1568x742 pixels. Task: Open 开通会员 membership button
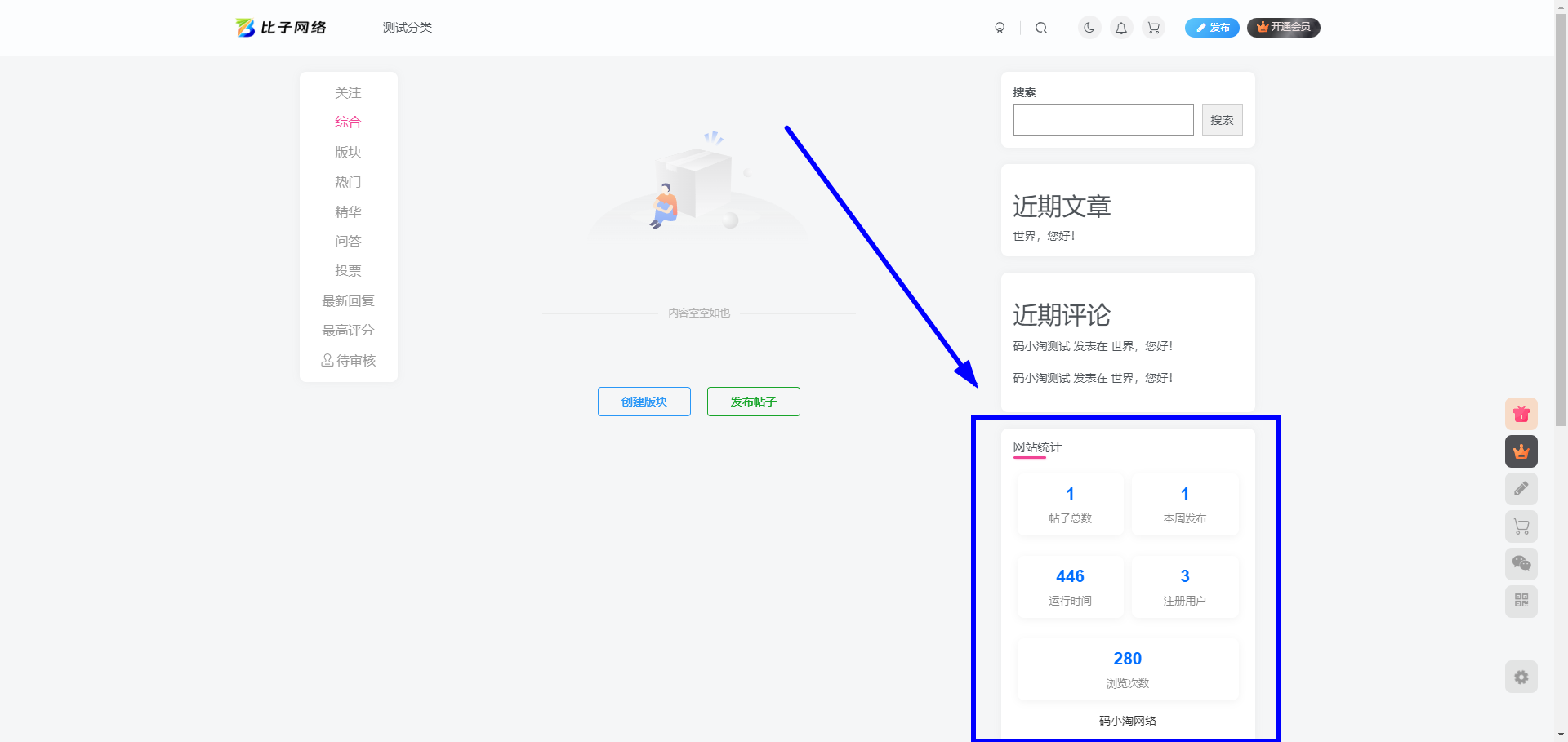pos(1283,27)
